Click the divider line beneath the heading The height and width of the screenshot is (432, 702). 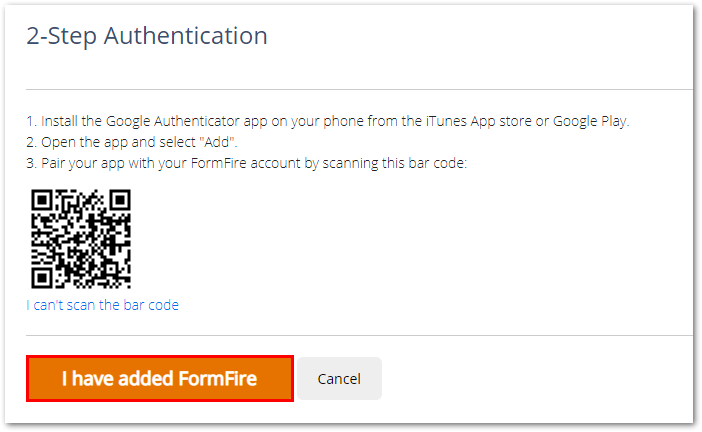click(359, 90)
